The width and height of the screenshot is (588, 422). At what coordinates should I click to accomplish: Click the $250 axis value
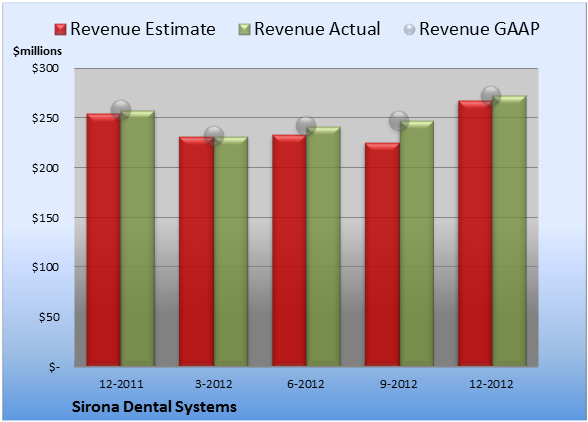pos(45,118)
